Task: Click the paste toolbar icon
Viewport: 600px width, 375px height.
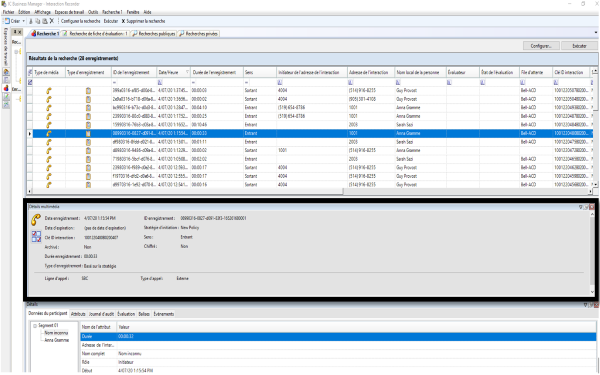Action: click(45, 21)
